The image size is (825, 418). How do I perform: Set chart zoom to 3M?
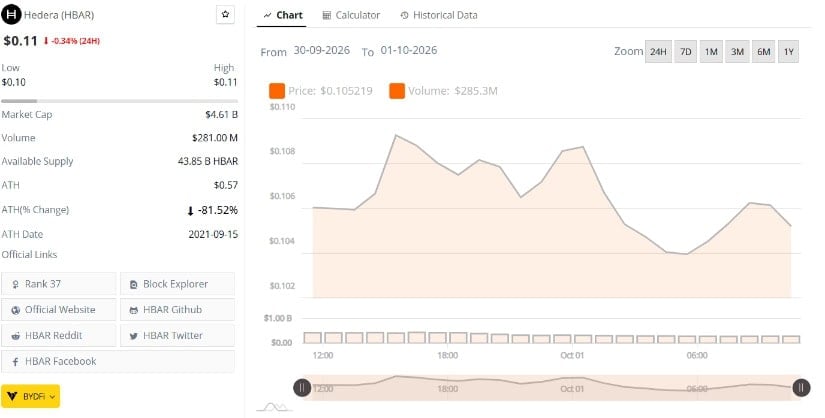[737, 52]
